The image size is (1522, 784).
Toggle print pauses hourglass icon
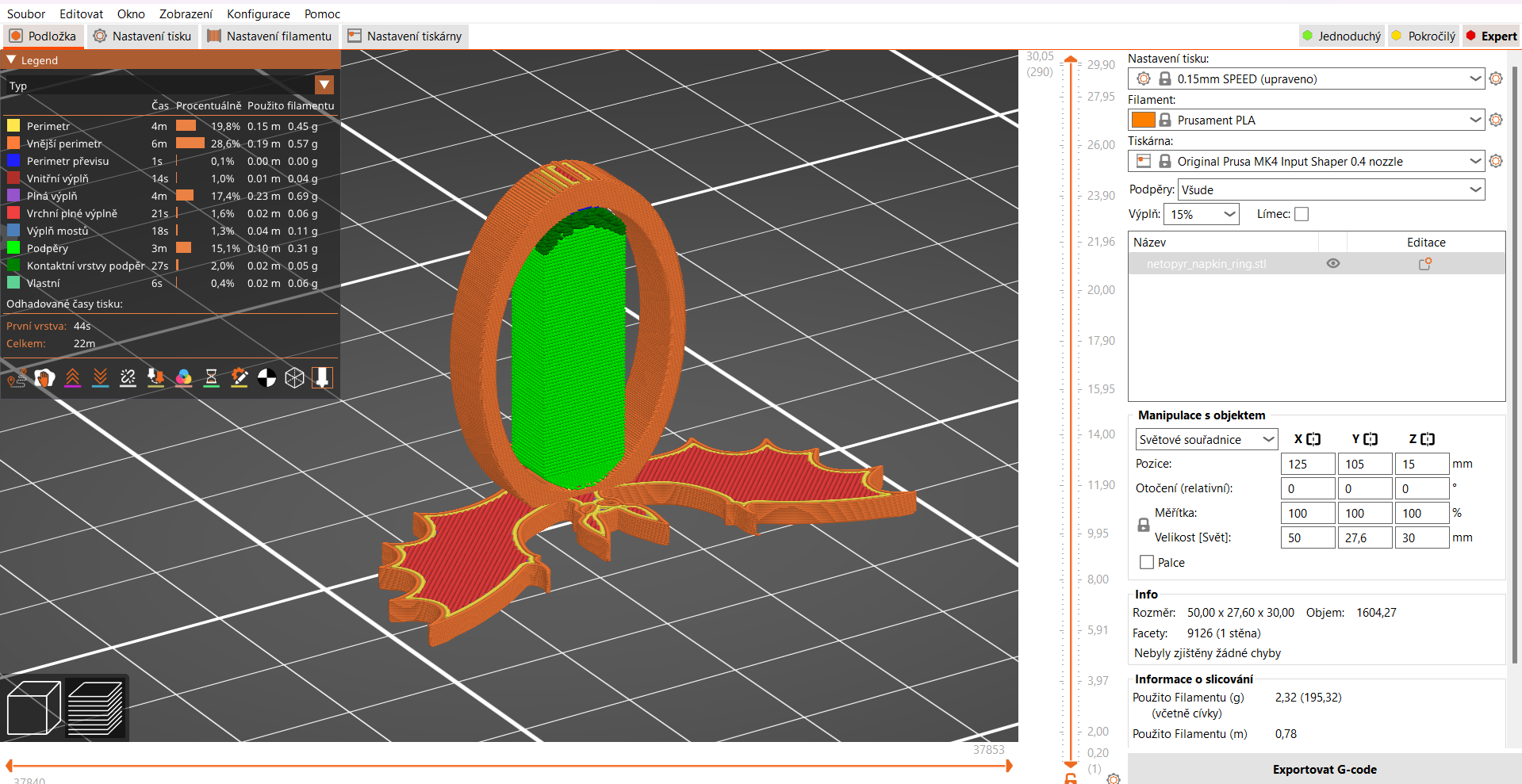(211, 378)
